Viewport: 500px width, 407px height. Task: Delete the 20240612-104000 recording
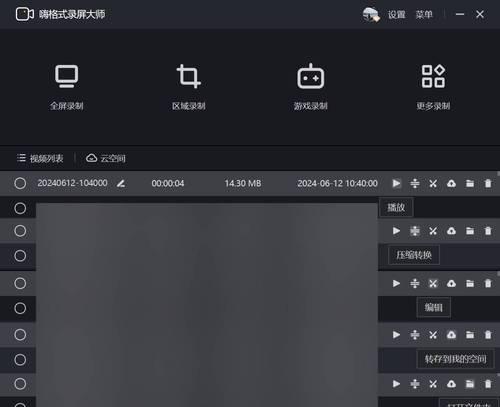[488, 183]
